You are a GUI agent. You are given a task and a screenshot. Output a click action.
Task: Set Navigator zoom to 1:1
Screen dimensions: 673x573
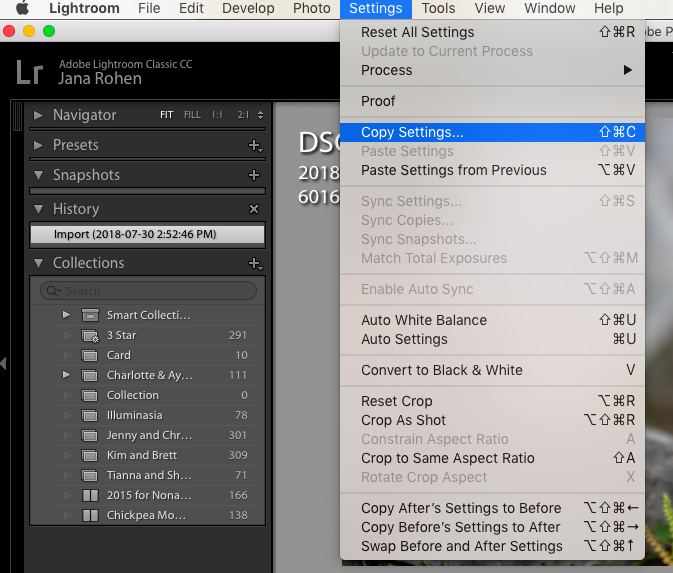click(x=217, y=115)
